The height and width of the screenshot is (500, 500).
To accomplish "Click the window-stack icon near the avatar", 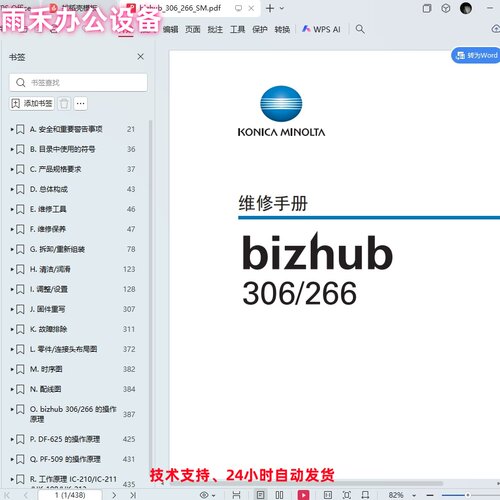I will (x=427, y=8).
